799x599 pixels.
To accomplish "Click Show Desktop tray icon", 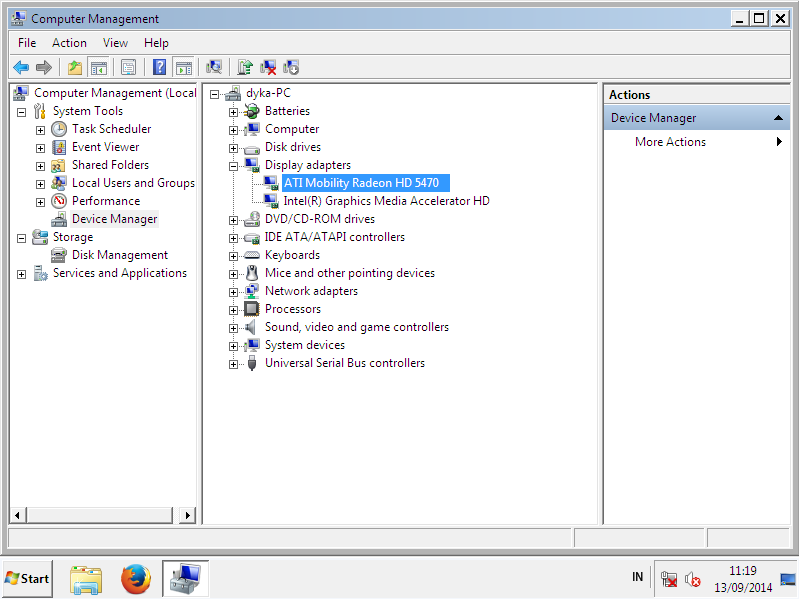I will [x=788, y=579].
